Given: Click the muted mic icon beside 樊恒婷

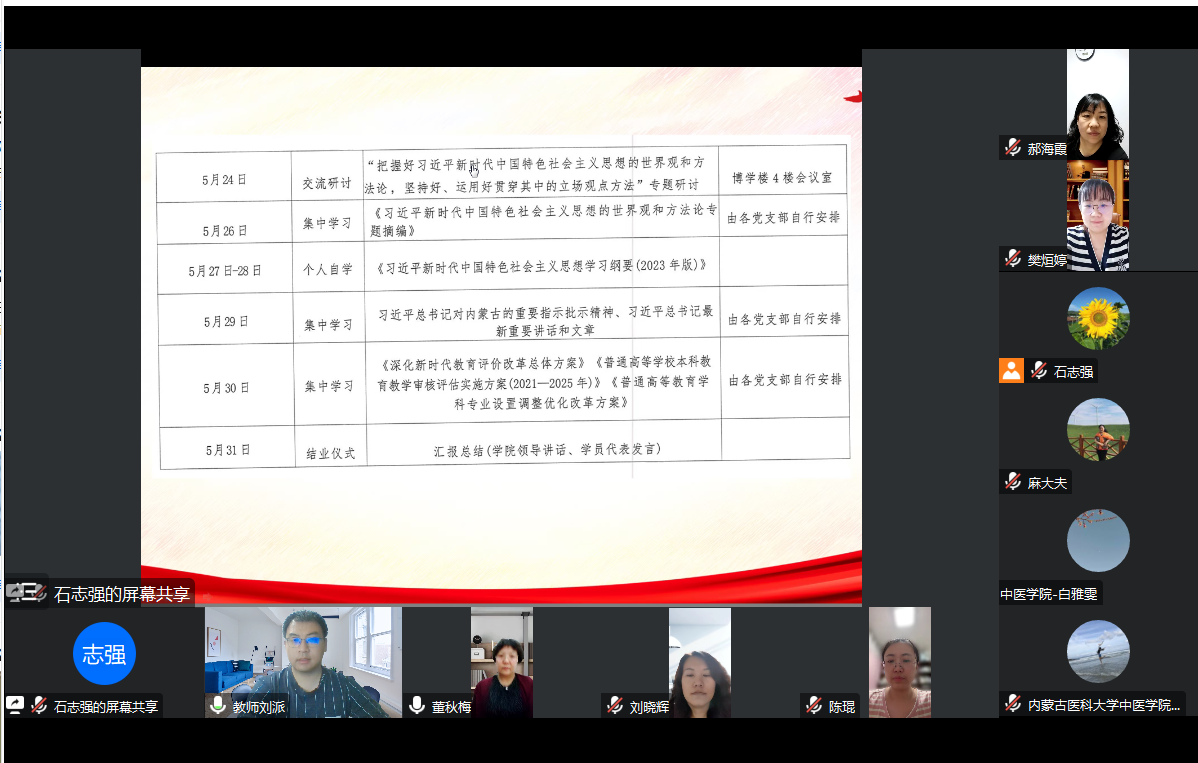Looking at the screenshot, I should 1013,259.
